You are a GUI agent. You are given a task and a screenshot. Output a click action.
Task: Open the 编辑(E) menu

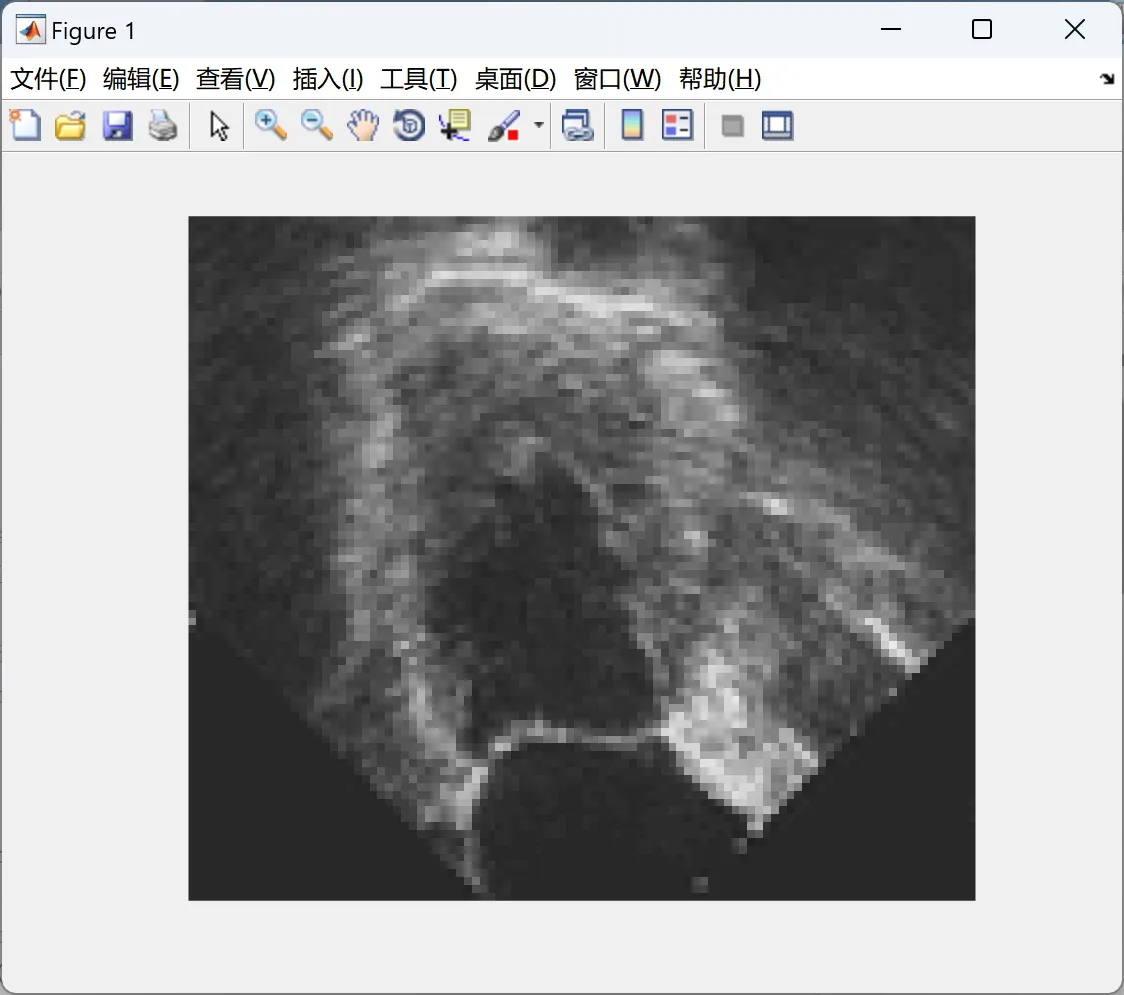[x=140, y=79]
